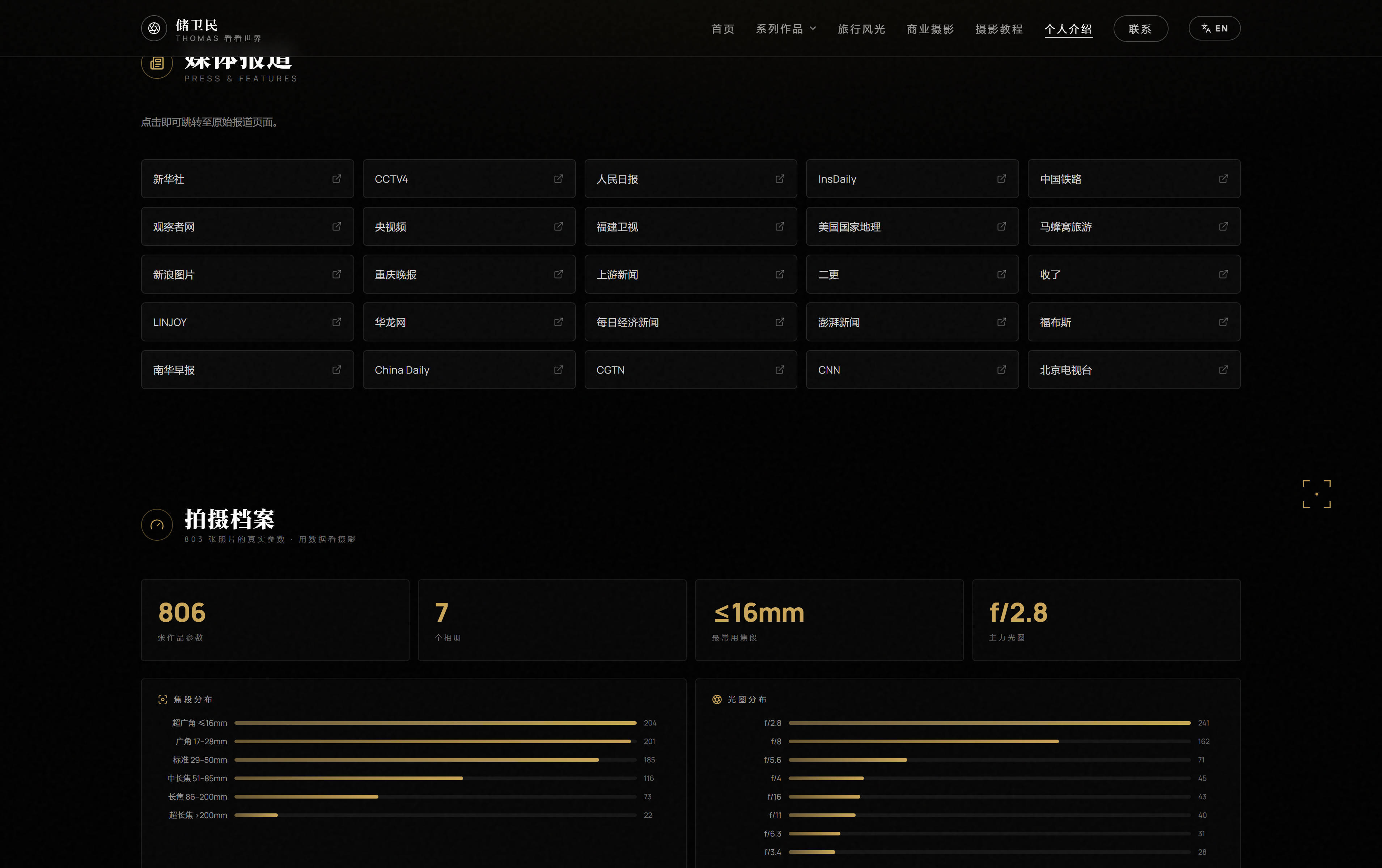Open 旅行风光 navigation item
Viewport: 1382px width, 868px height.
pyautogui.click(x=861, y=29)
